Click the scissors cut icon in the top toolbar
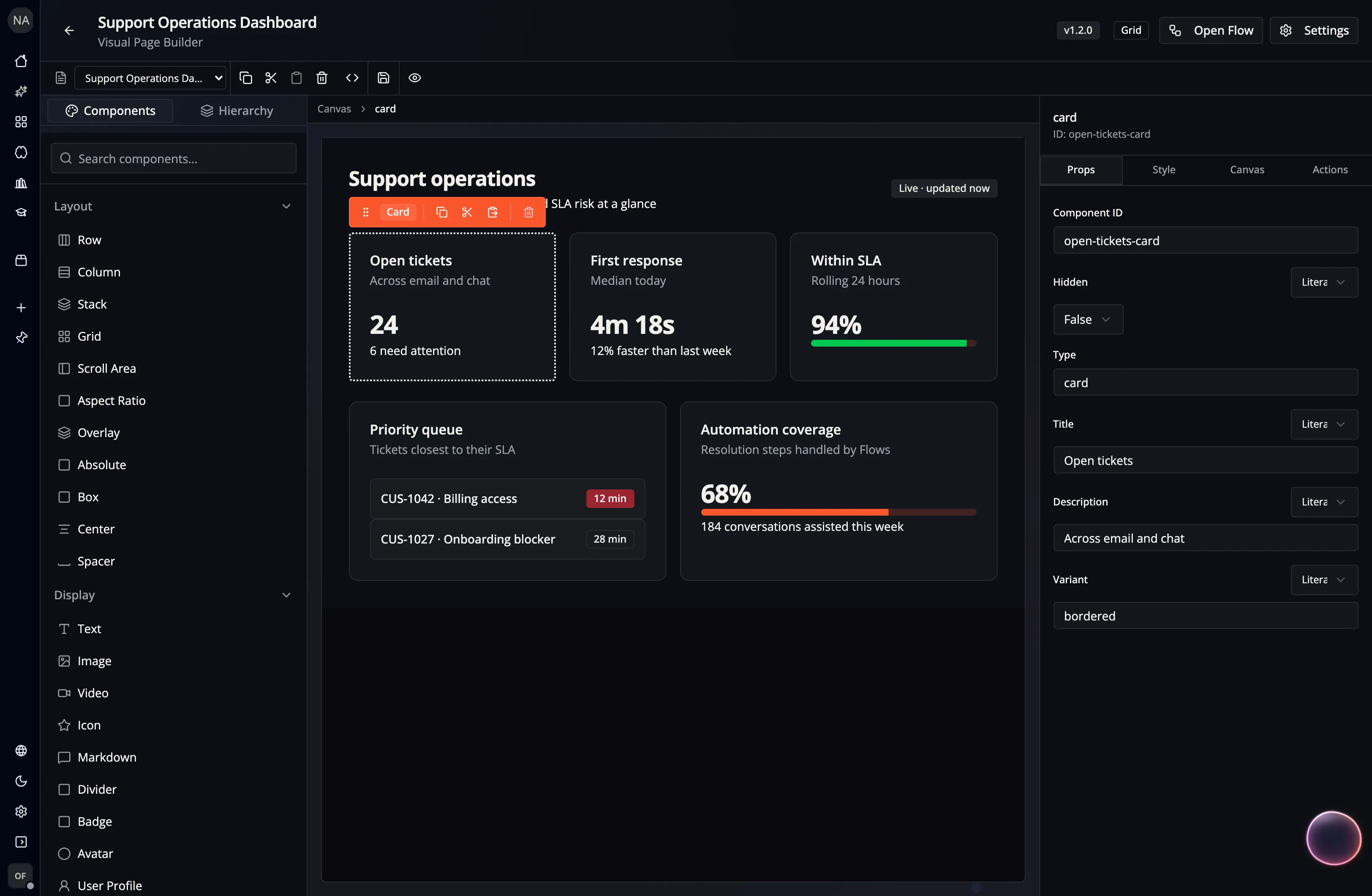 271,78
